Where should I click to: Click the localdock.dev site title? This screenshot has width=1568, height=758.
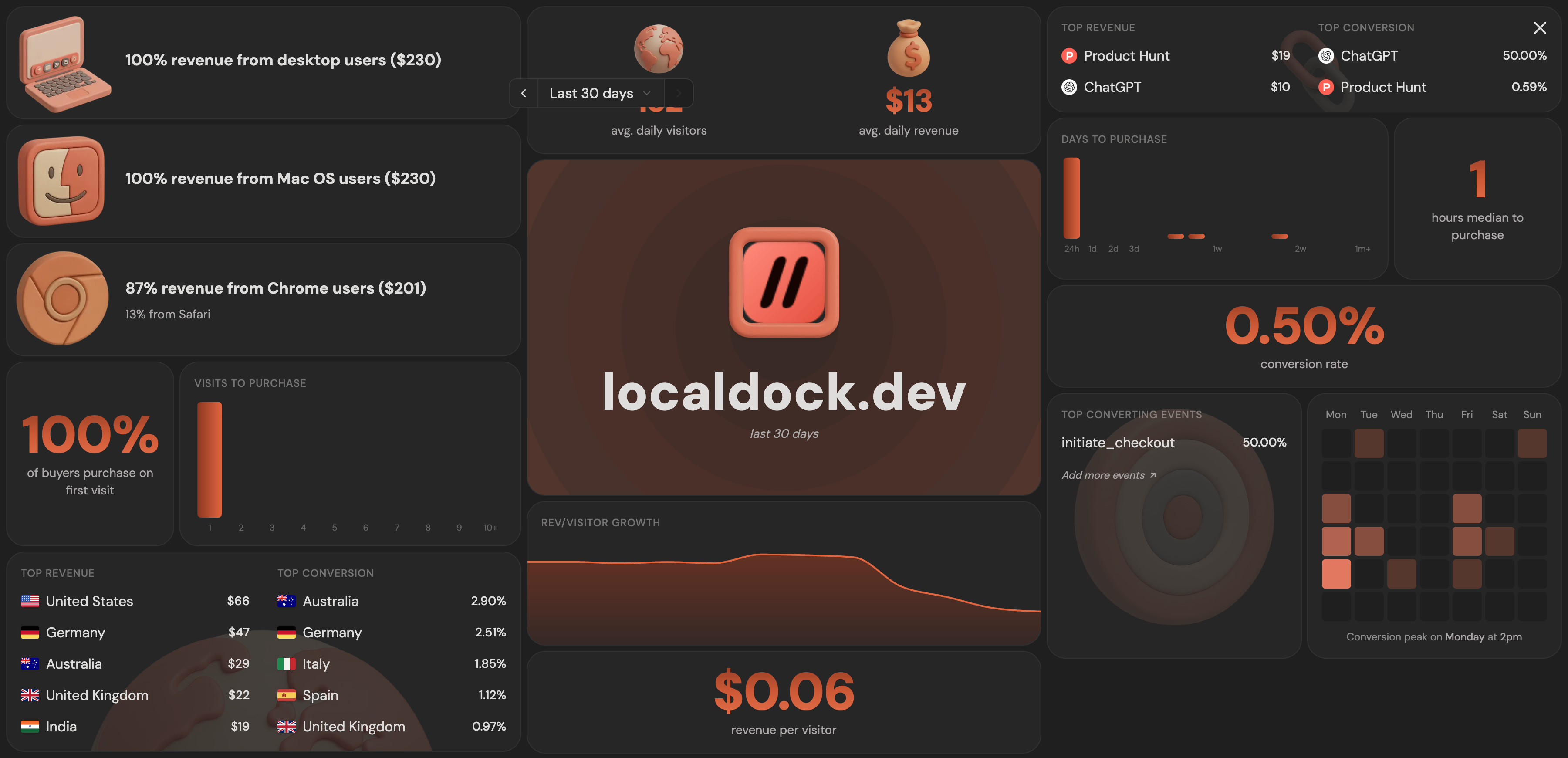tap(784, 393)
